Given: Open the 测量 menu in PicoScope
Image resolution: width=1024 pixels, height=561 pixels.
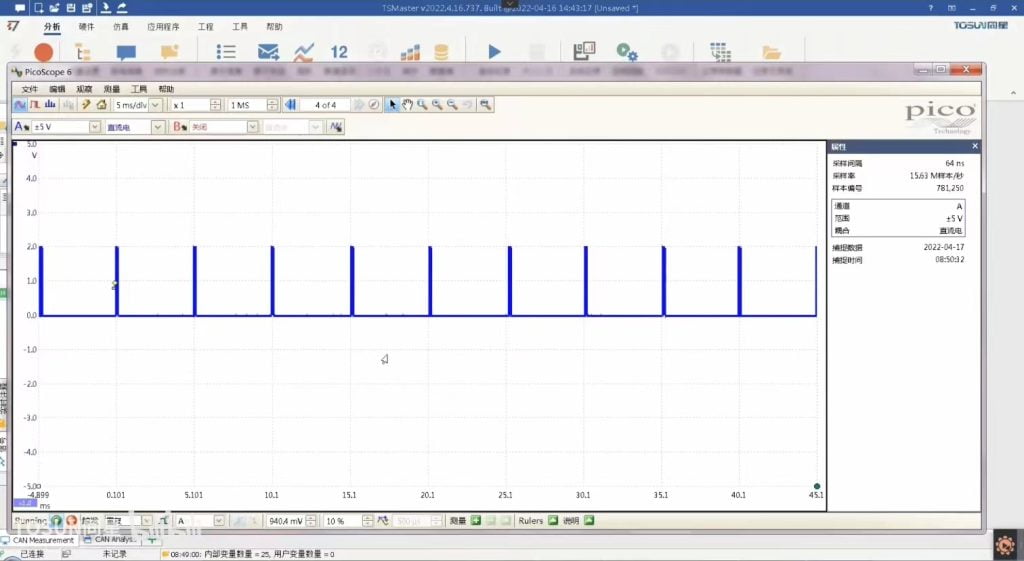Looking at the screenshot, I should 111,89.
